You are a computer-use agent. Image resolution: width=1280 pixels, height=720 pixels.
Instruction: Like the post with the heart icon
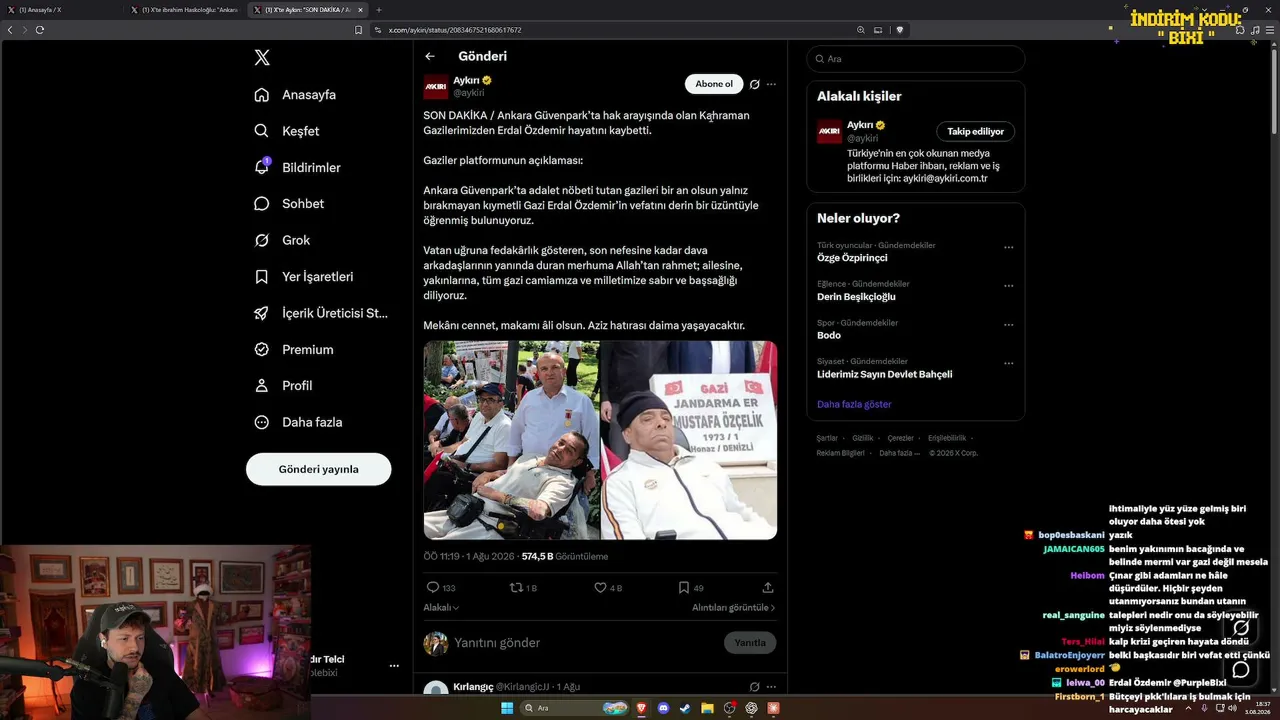(x=601, y=588)
